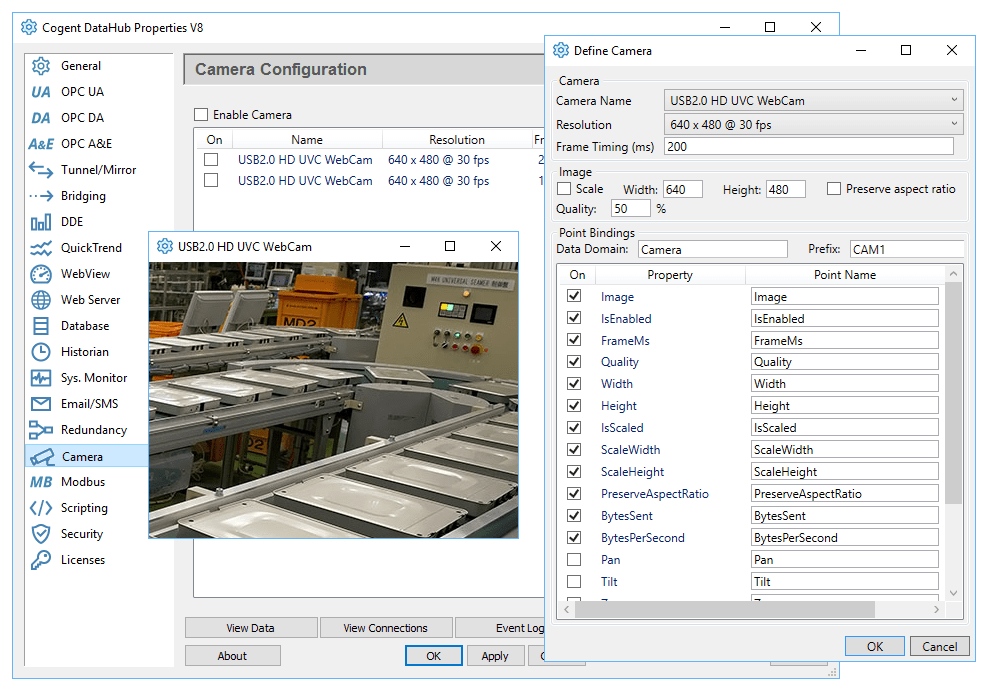
Task: Uncheck the BytesPerSecond property binding
Action: (574, 538)
